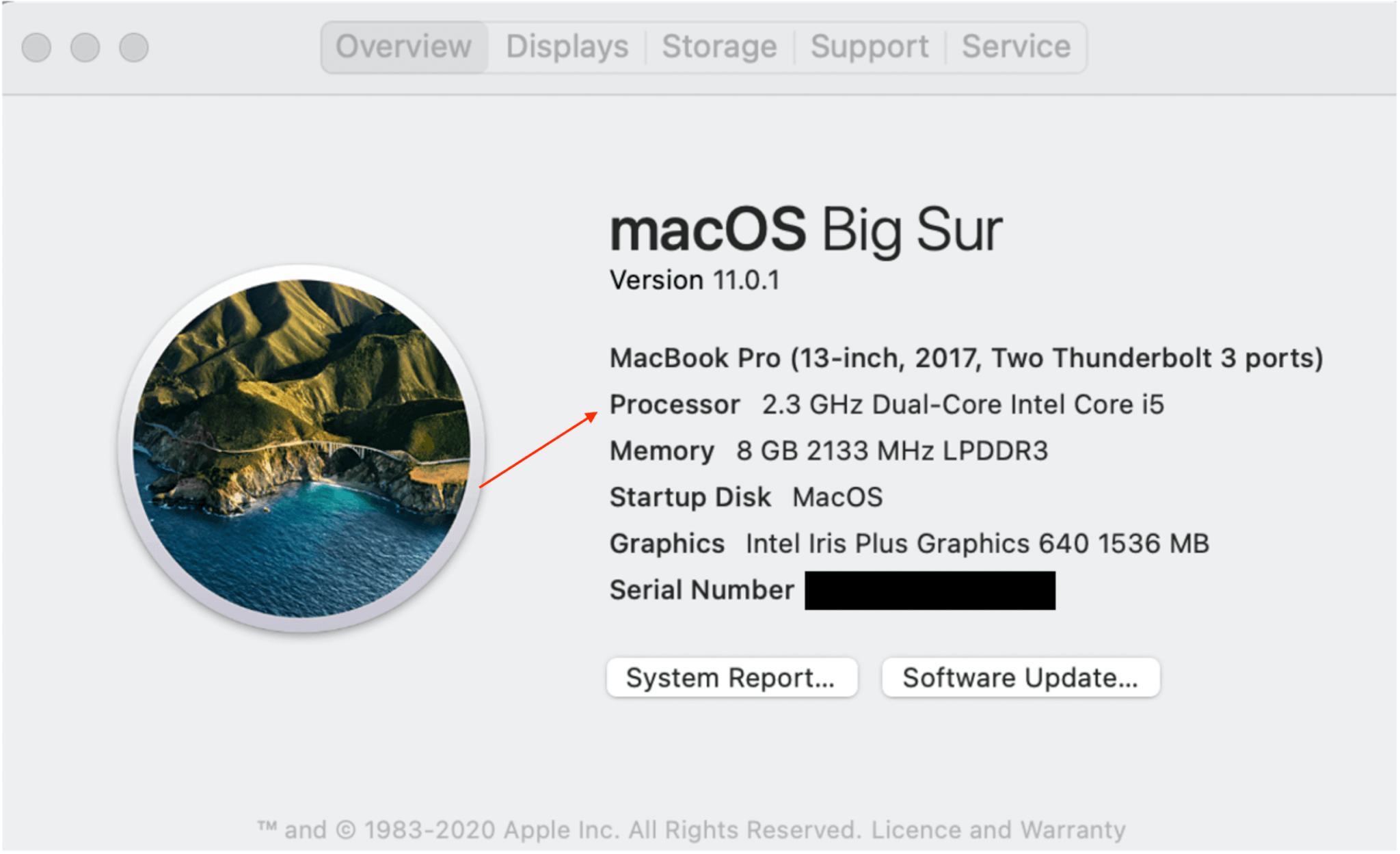Click the Memory 8 GB line
Viewport: 1400px width, 854px height.
tap(830, 451)
